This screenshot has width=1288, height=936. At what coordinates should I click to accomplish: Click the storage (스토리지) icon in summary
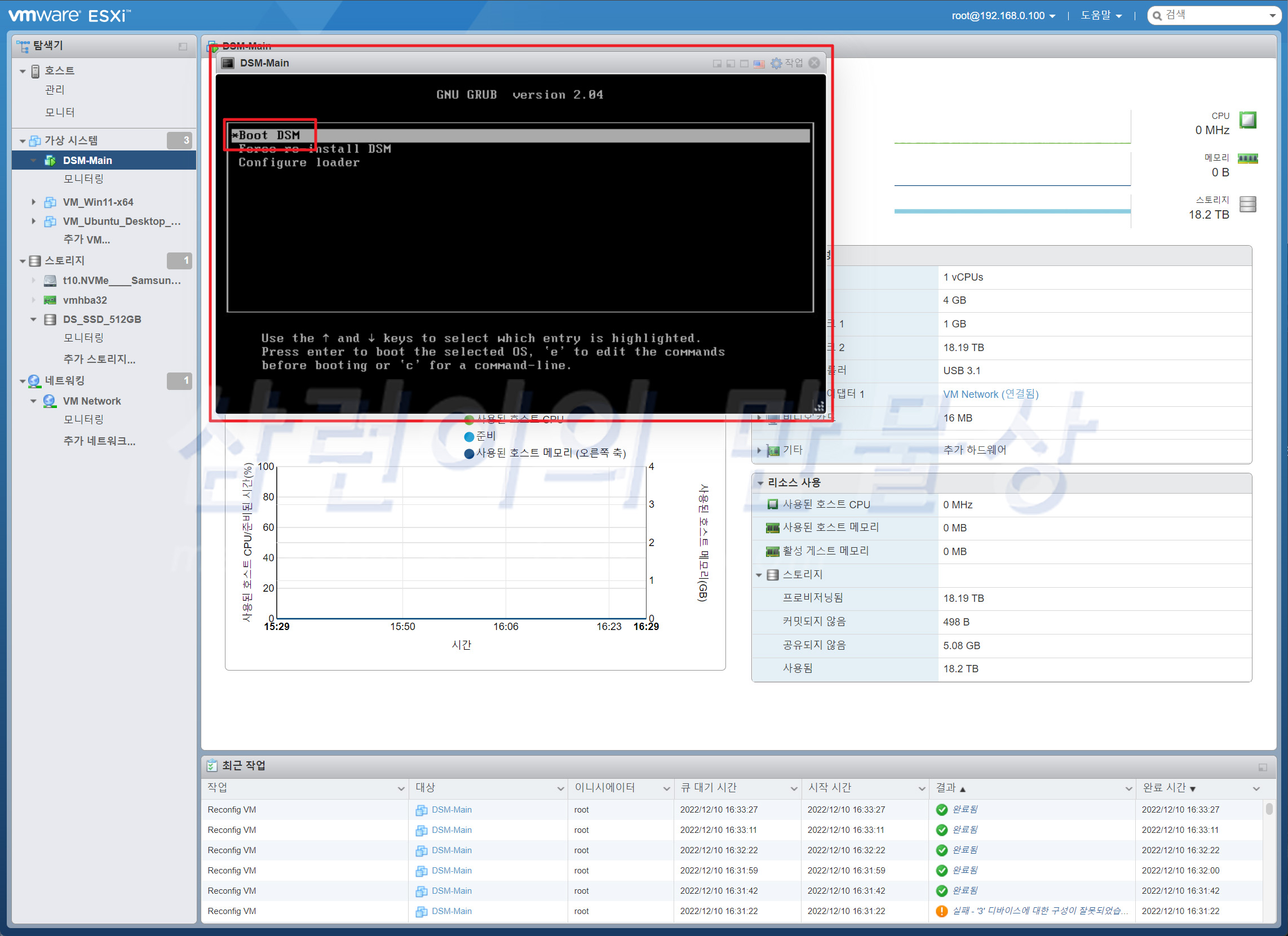pos(1247,205)
